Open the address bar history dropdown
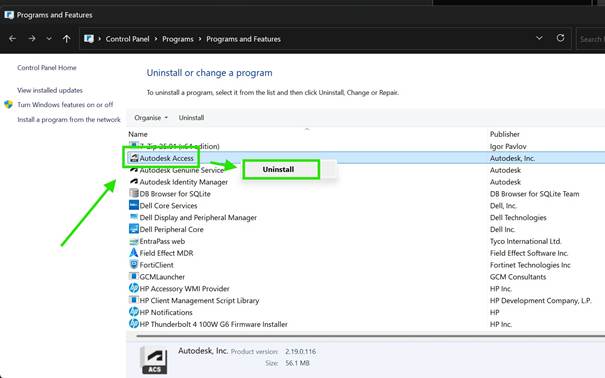 point(539,38)
